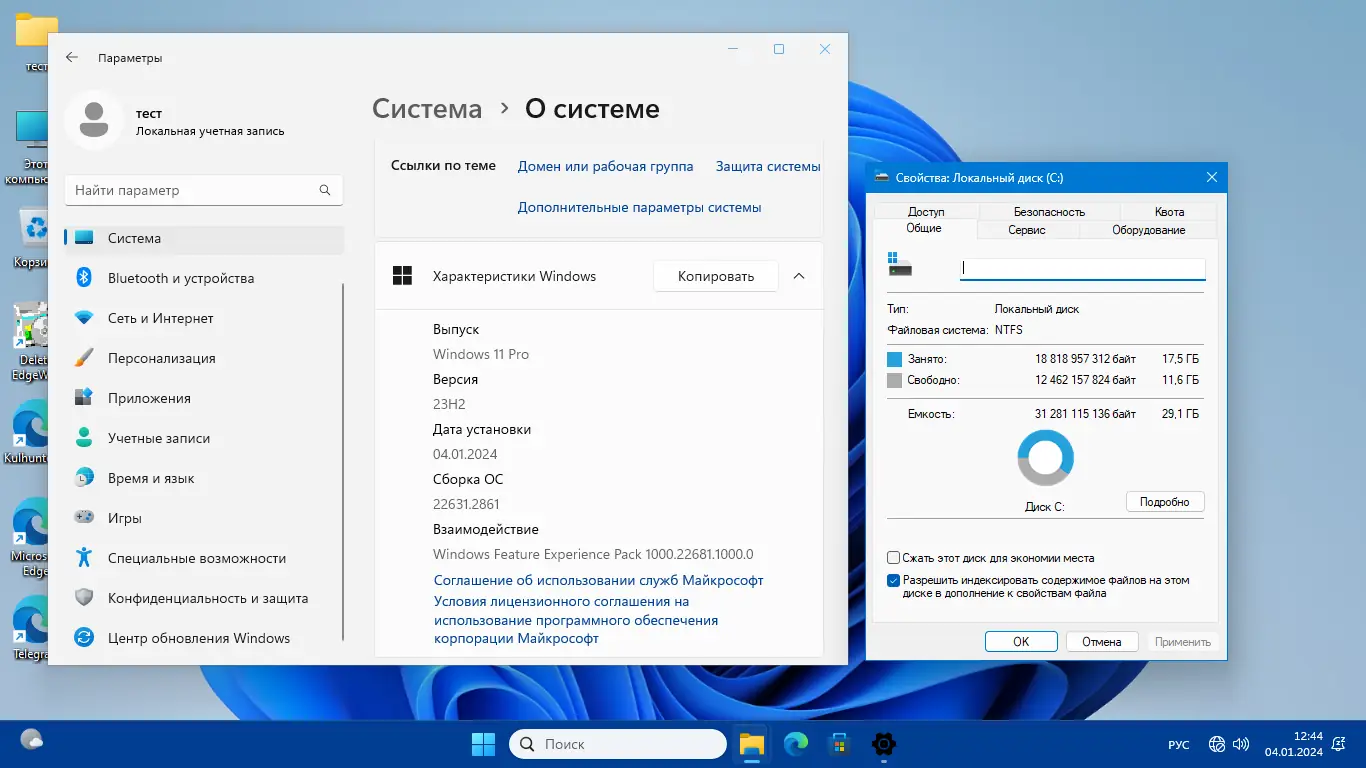Open the Защита системы link
Viewport: 1366px width, 768px height.
(x=768, y=166)
